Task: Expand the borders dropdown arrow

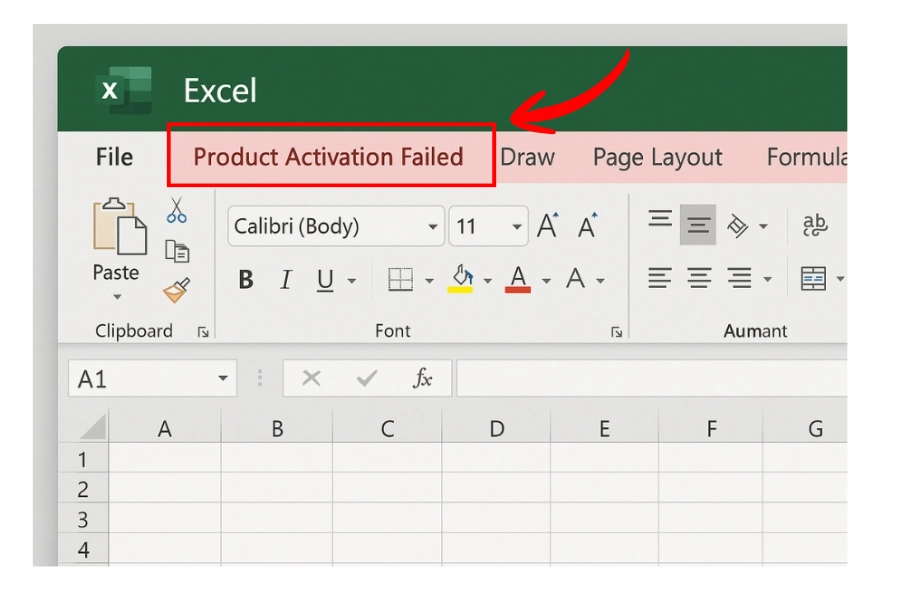Action: (x=429, y=281)
